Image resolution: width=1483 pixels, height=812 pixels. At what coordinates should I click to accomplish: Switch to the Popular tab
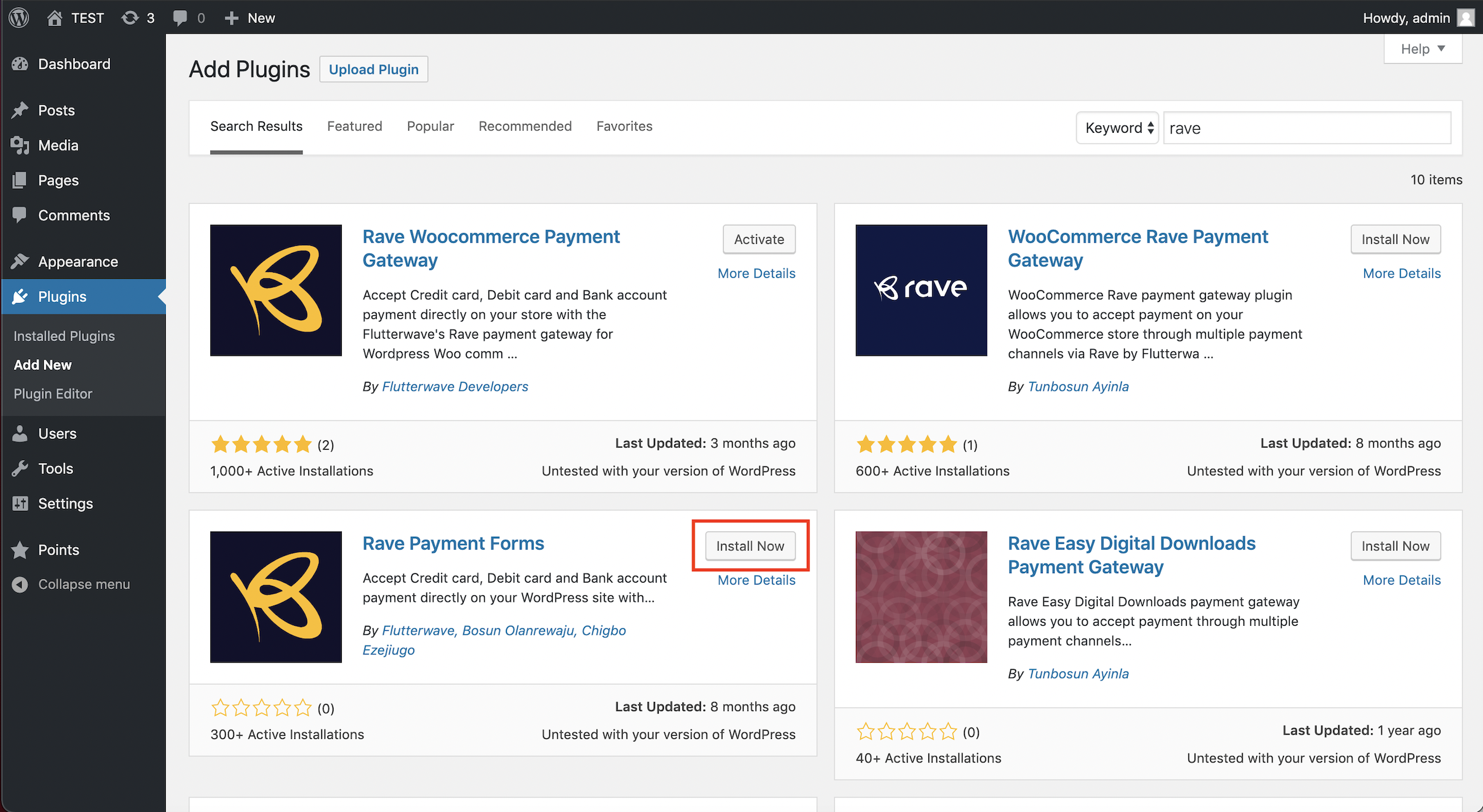point(430,126)
